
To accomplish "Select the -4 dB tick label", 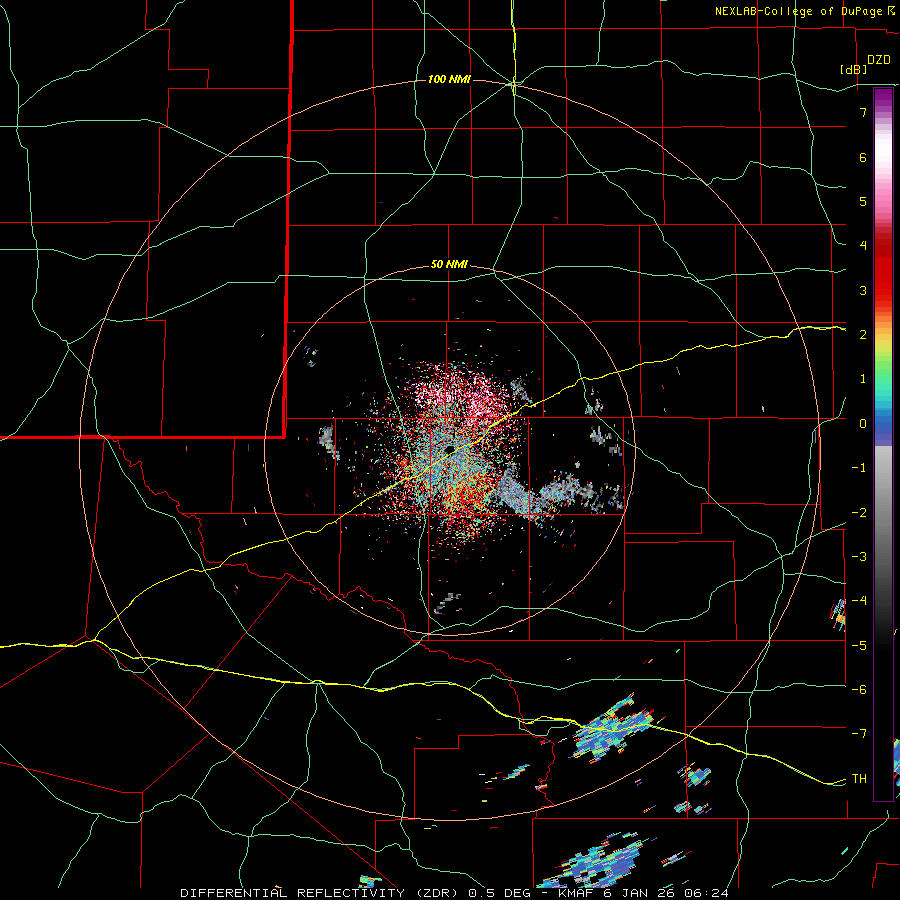I will (x=859, y=601).
